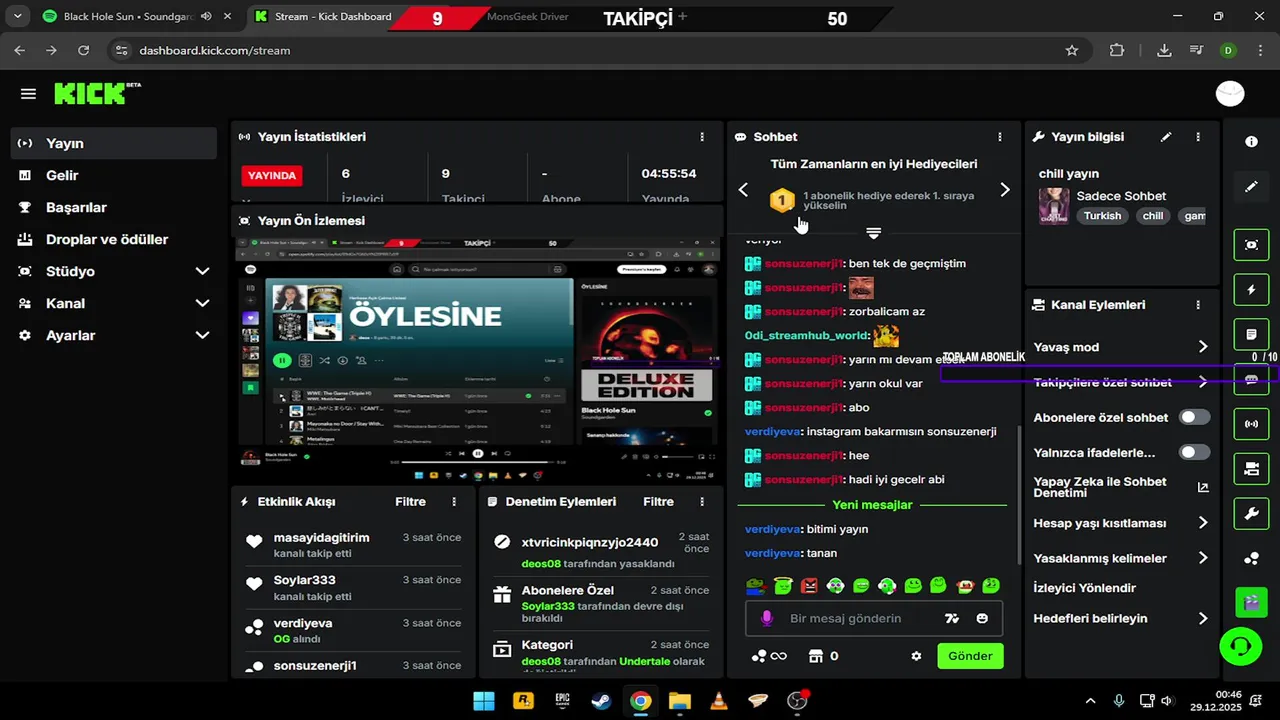Screen dimensions: 1280x720
Task: Show next top gifter with right arrow
Action: pyautogui.click(x=1005, y=190)
